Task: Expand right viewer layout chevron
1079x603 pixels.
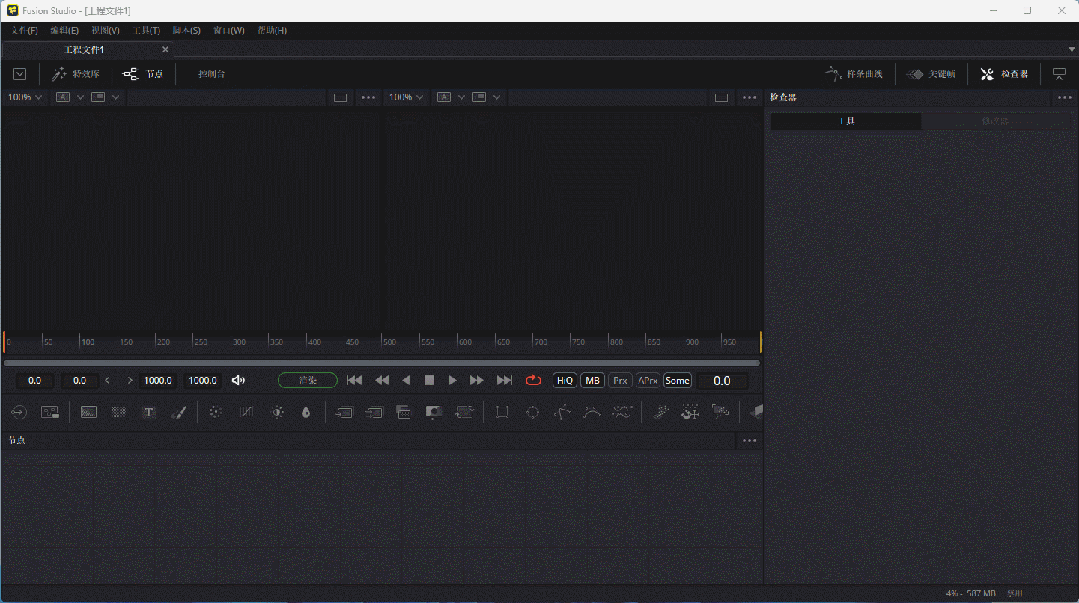Action: pos(496,97)
